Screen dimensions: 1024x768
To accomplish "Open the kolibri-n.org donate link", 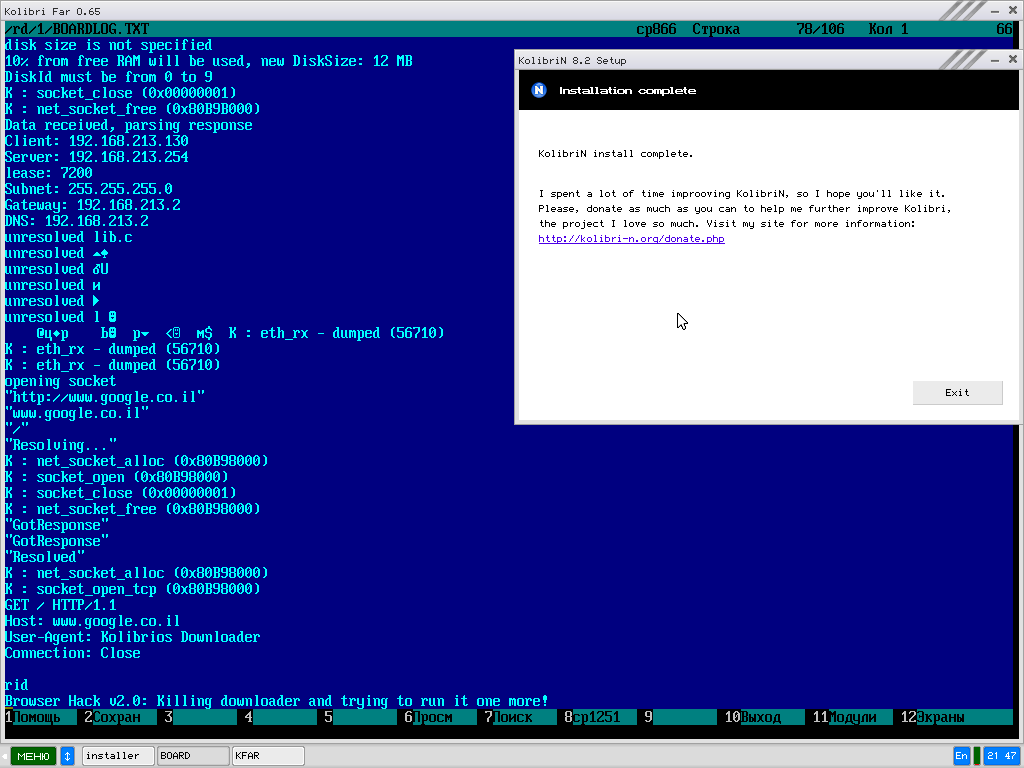I will tap(631, 239).
